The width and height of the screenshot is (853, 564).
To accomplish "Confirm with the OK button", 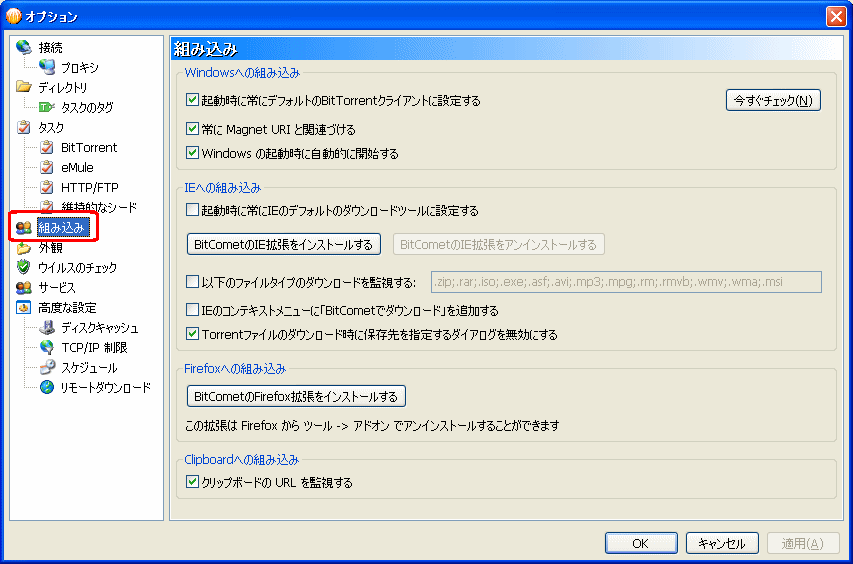I will click(641, 543).
